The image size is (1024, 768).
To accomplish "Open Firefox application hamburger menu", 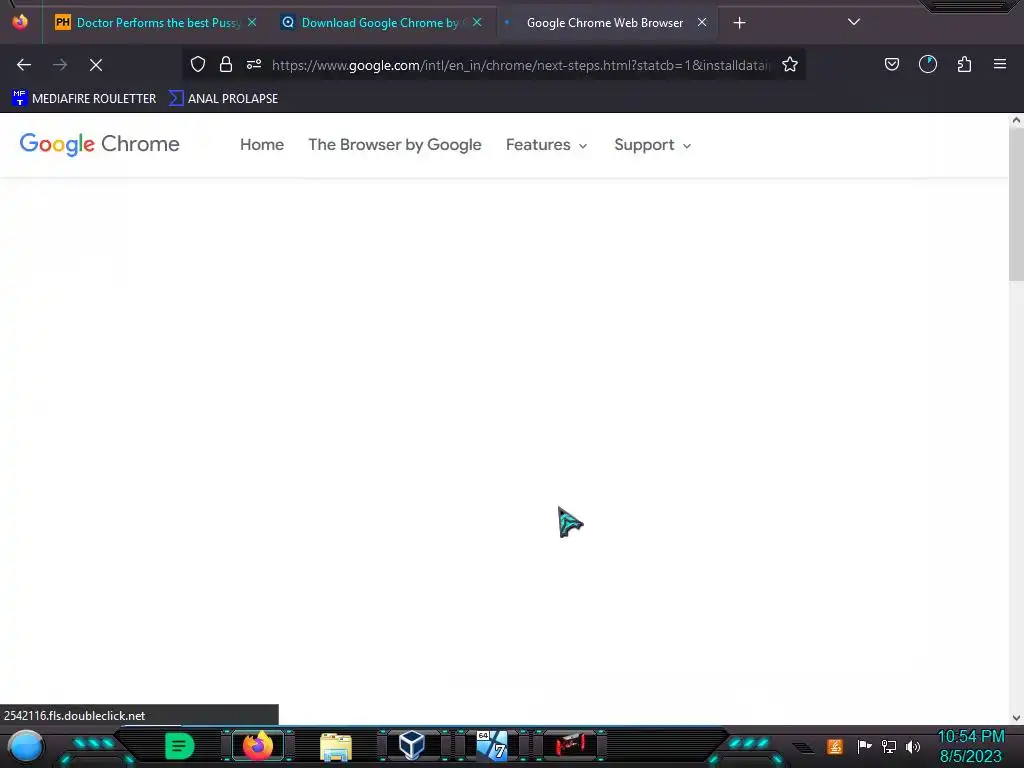I will coord(1000,64).
